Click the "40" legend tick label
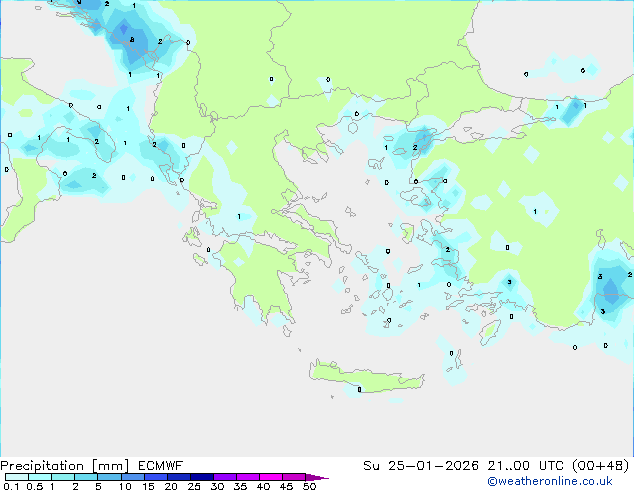The height and width of the screenshot is (490, 634). coord(263,486)
